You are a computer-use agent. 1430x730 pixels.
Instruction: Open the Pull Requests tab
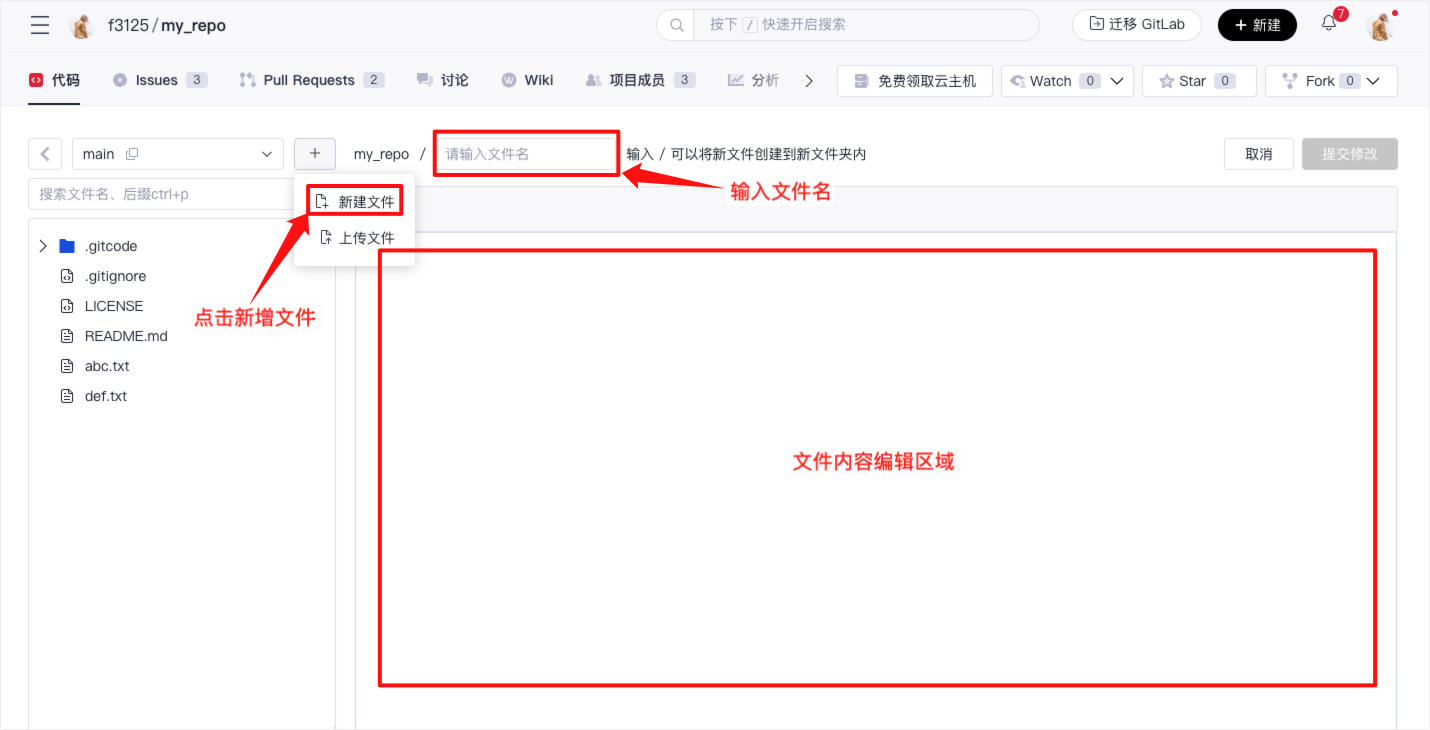pos(310,80)
